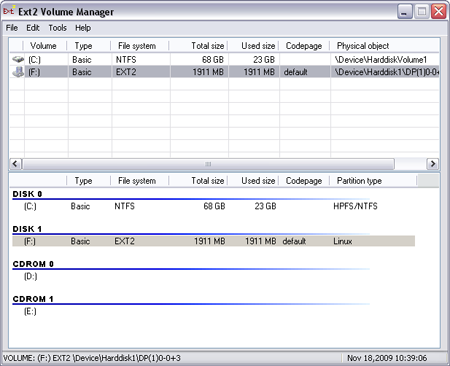Click the lower pane Codepage header
Image resolution: width=450 pixels, height=366 pixels.
(304, 181)
